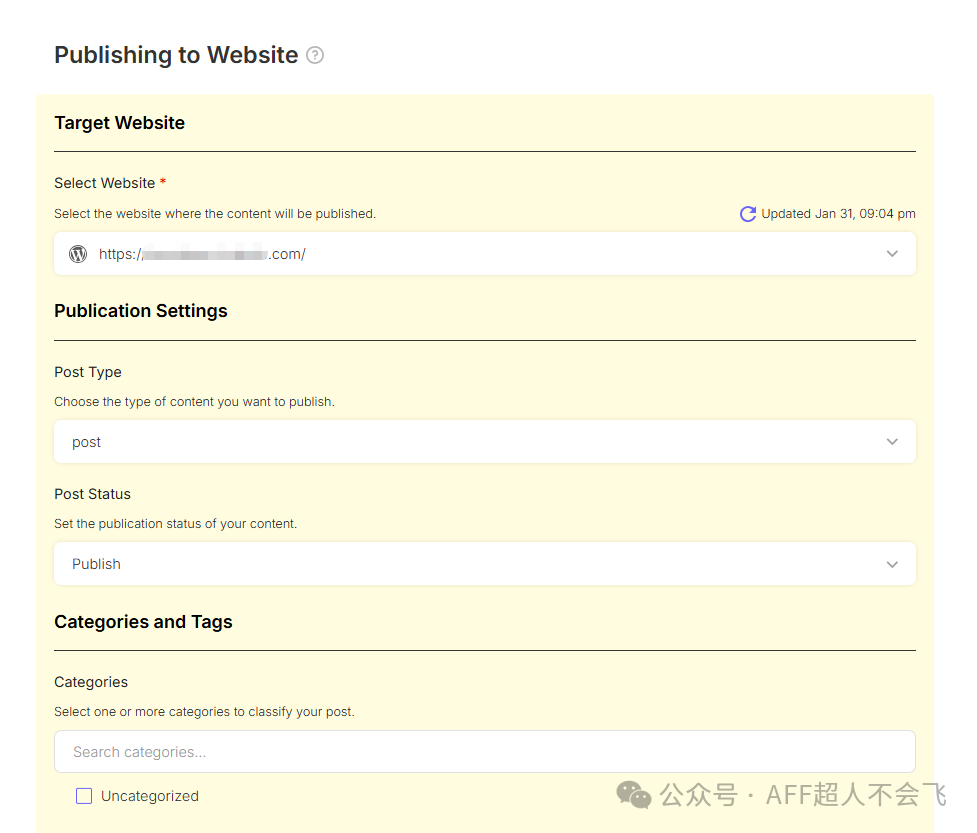
Task: Click the Categories field label
Action: pos(91,682)
